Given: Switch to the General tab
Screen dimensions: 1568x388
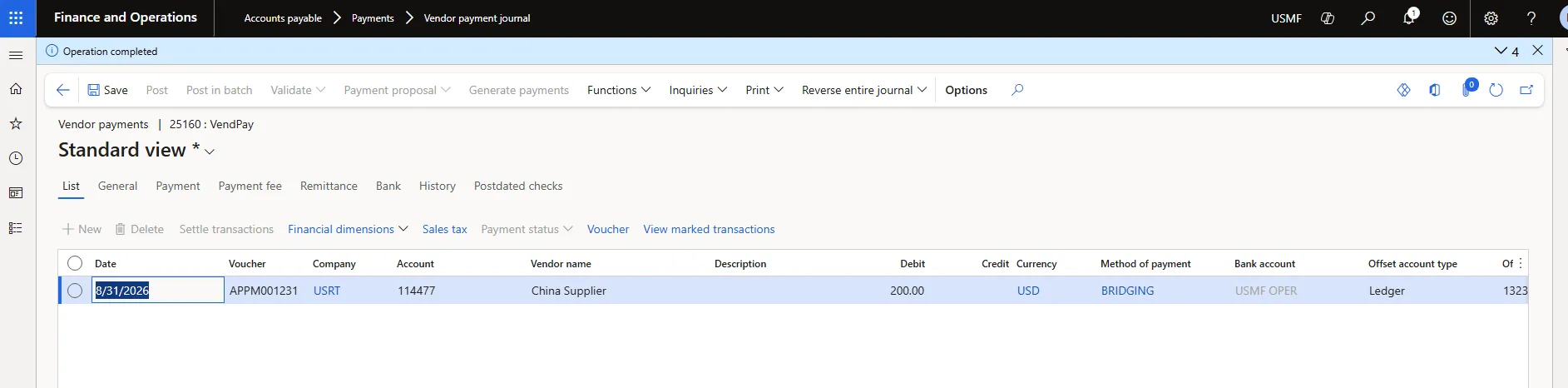Looking at the screenshot, I should pos(117,186).
